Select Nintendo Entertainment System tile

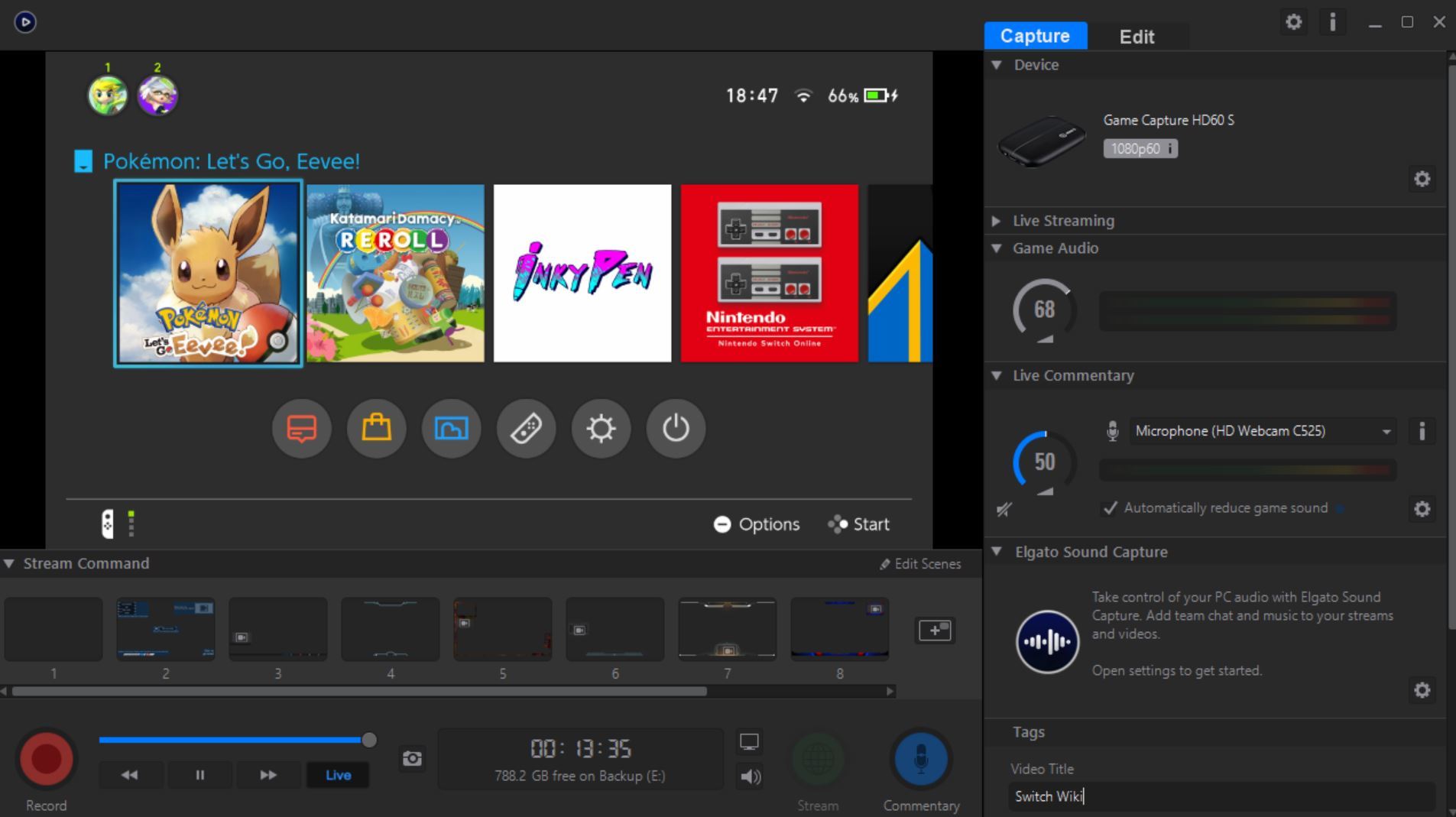(x=770, y=274)
